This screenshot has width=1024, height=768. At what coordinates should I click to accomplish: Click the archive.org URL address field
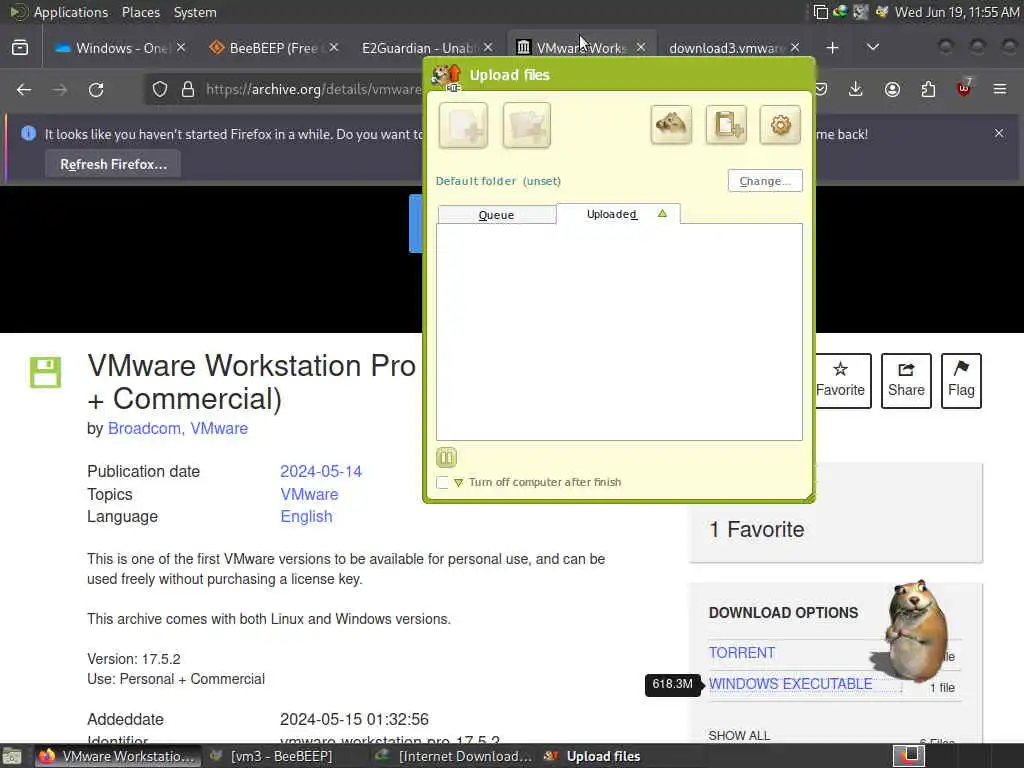[313, 89]
